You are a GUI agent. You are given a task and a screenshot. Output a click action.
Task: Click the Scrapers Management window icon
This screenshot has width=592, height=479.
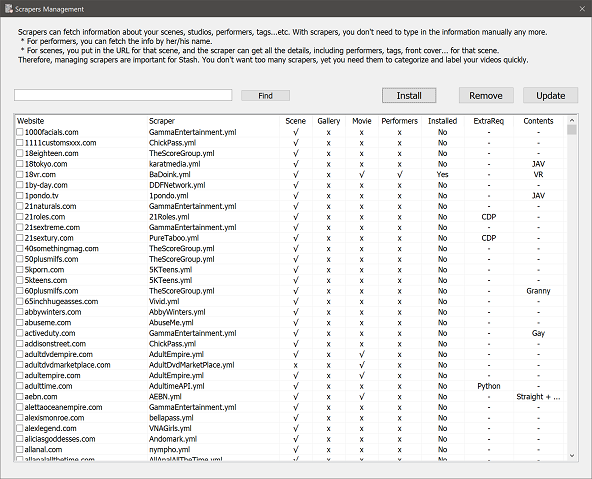[x=9, y=8]
